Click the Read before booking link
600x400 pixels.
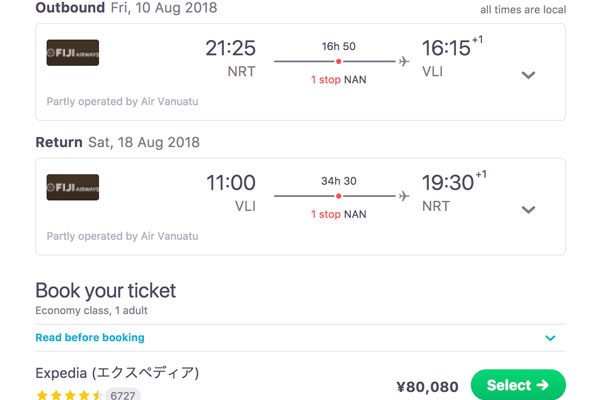[90, 338]
